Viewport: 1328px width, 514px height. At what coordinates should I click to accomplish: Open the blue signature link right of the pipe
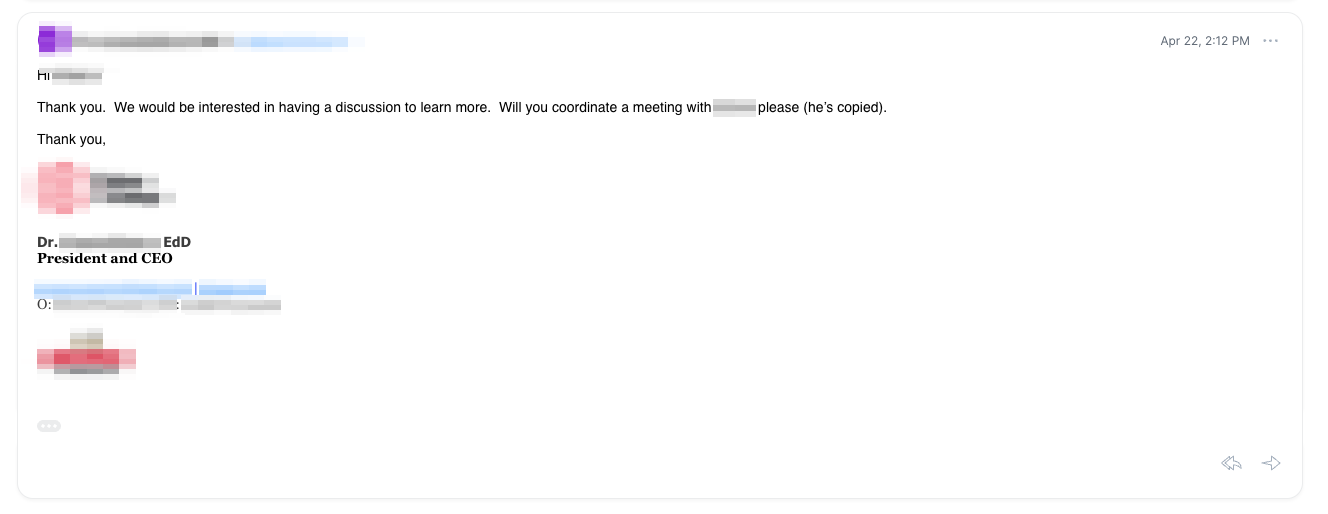[x=233, y=289]
